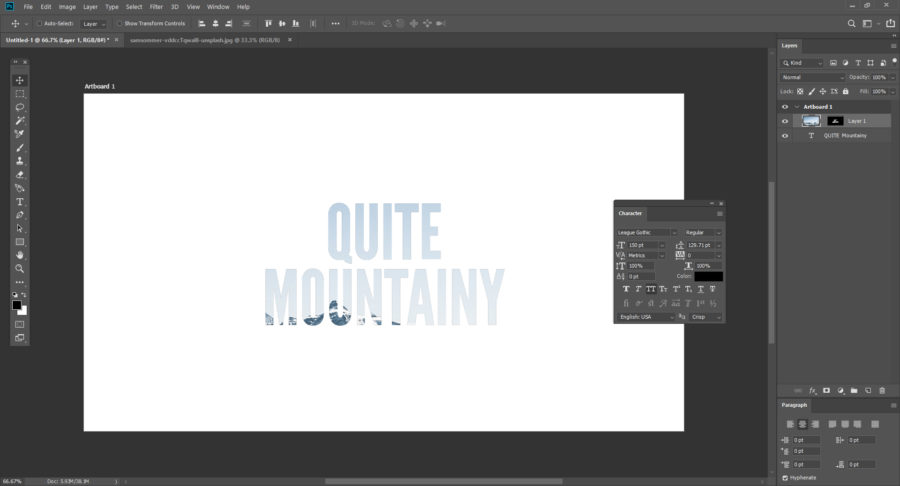
Task: Click the Artboard 1 label on canvas
Action: (x=100, y=86)
